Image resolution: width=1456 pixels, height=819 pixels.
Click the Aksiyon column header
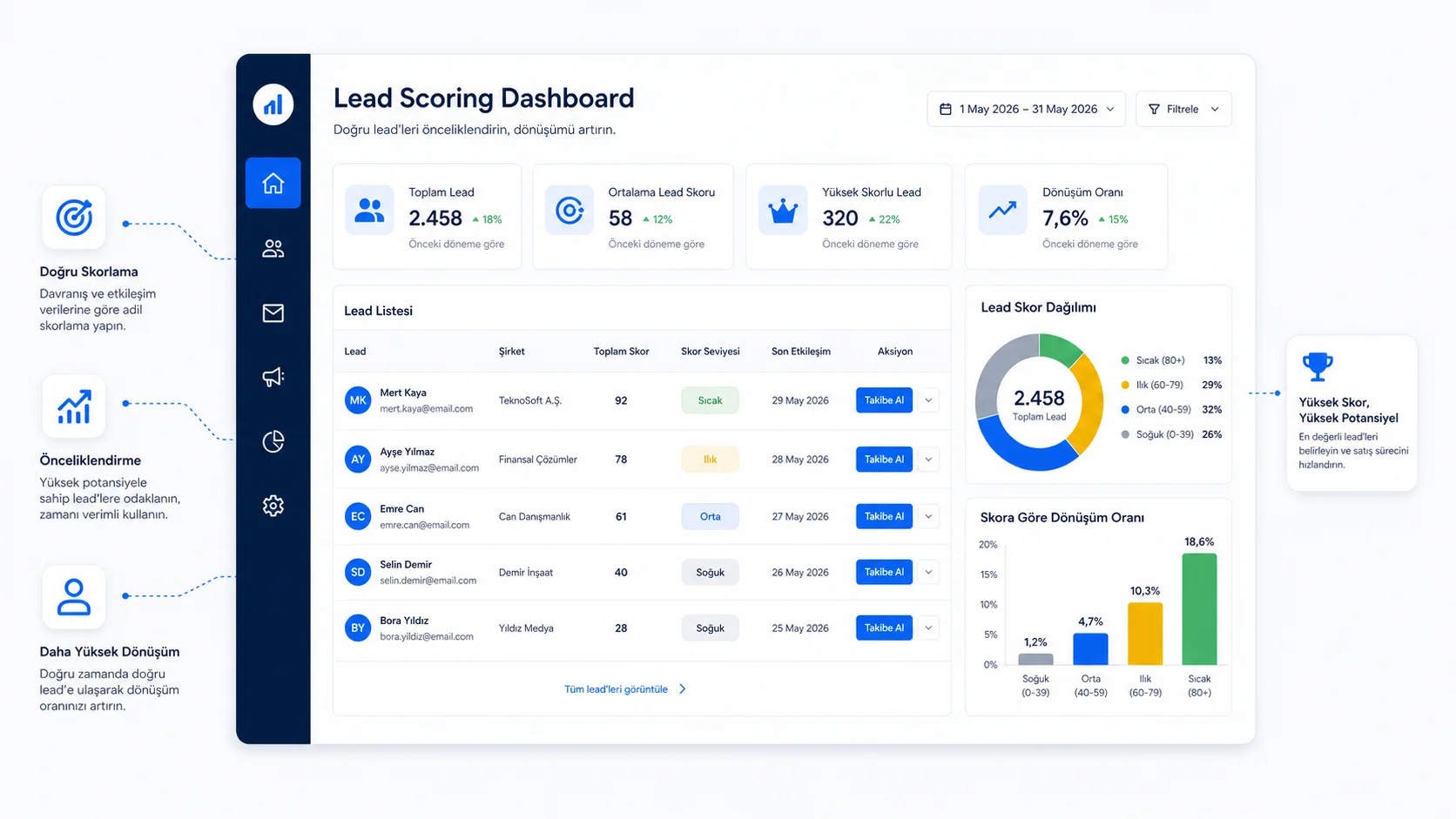pyautogui.click(x=894, y=352)
